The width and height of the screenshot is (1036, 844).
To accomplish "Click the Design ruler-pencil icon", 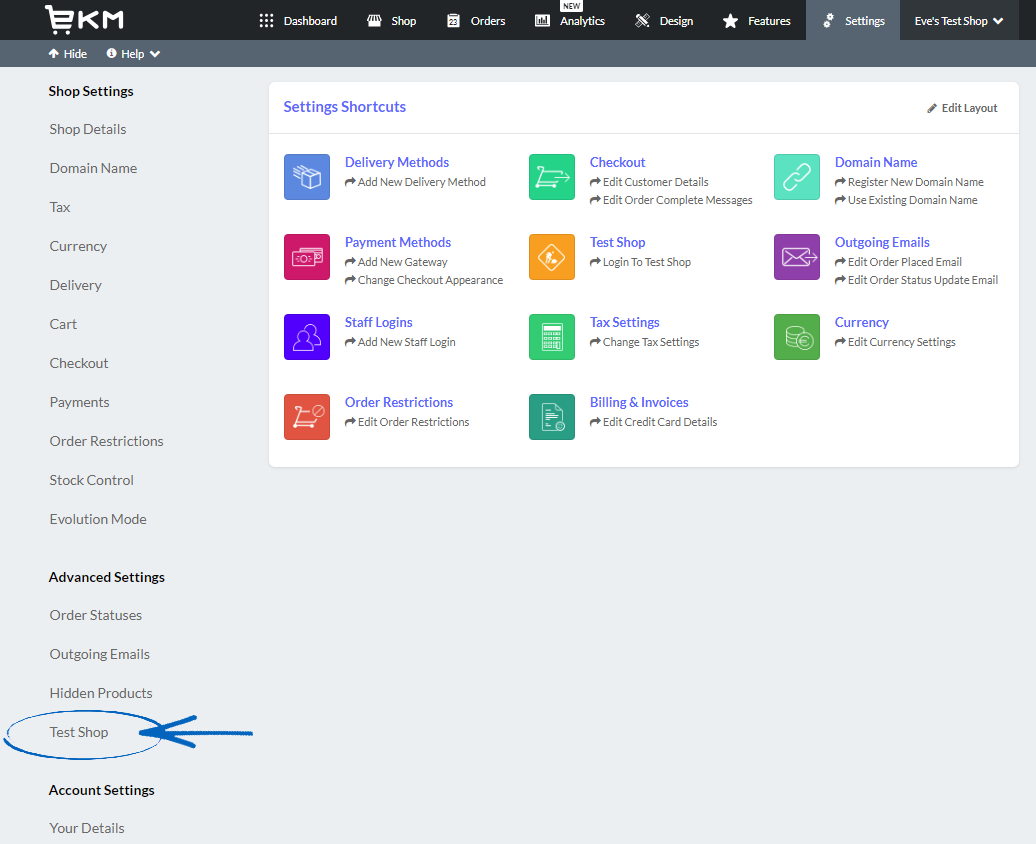I will (x=642, y=21).
